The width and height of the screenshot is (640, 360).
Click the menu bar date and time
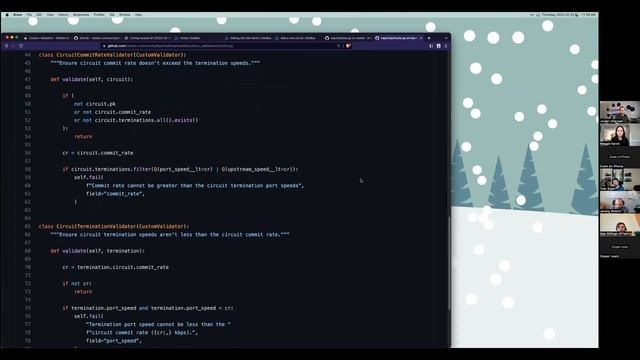point(569,15)
